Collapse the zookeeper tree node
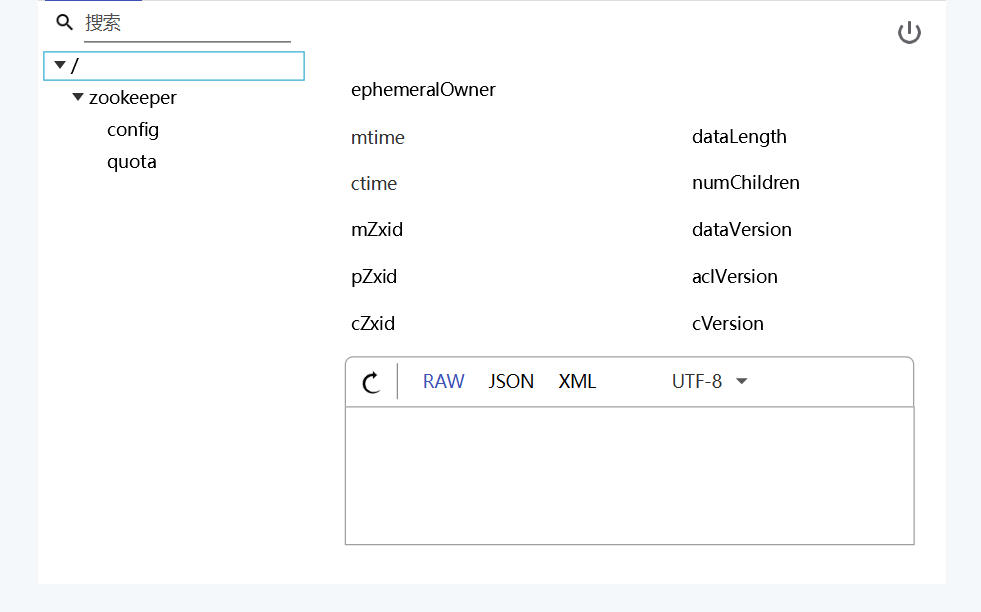The height and width of the screenshot is (612, 981). [x=78, y=97]
